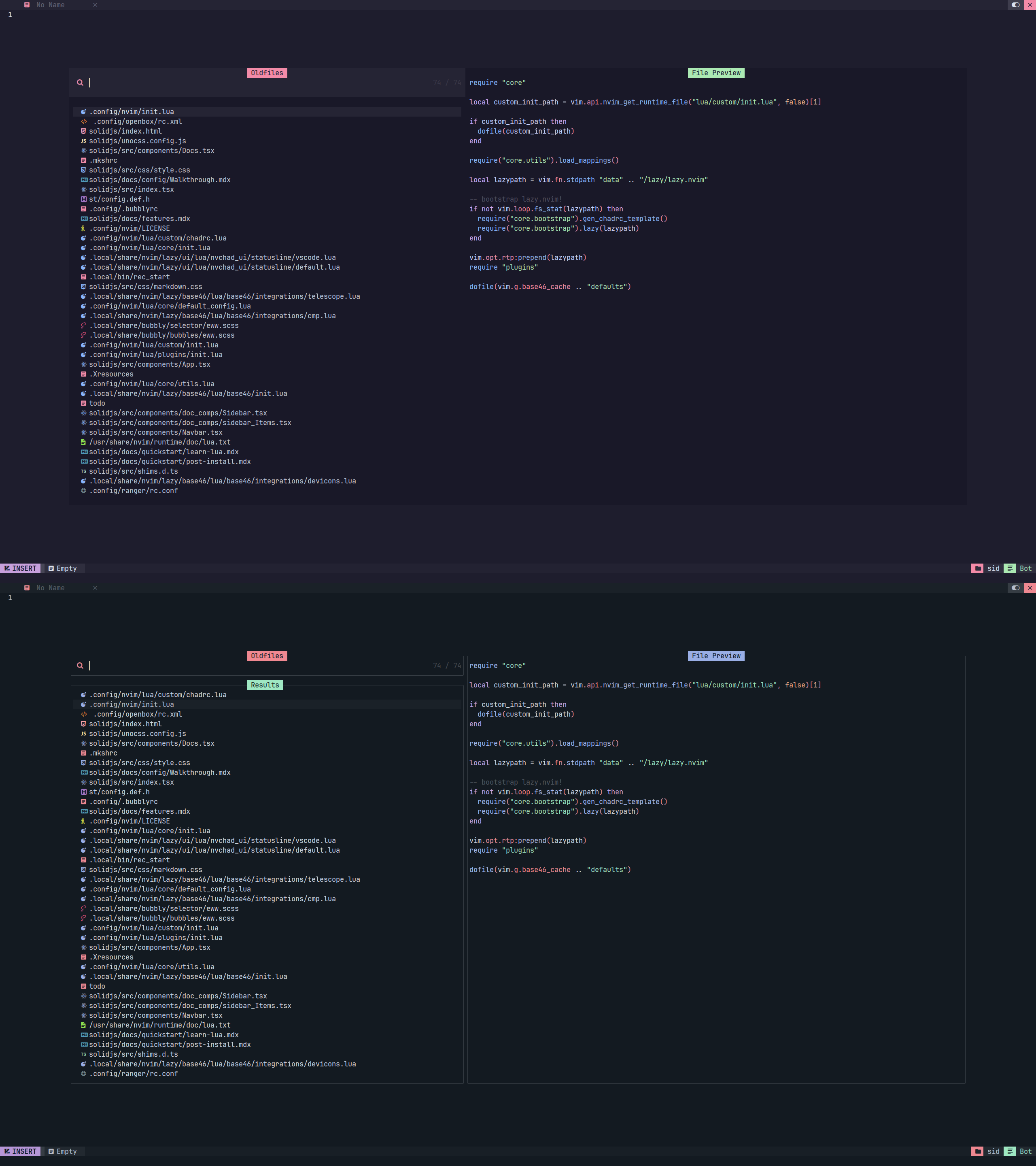Click the CSS icon next to solidjs/src/css/style.css
This screenshot has height=1166, width=1036.
click(x=84, y=169)
